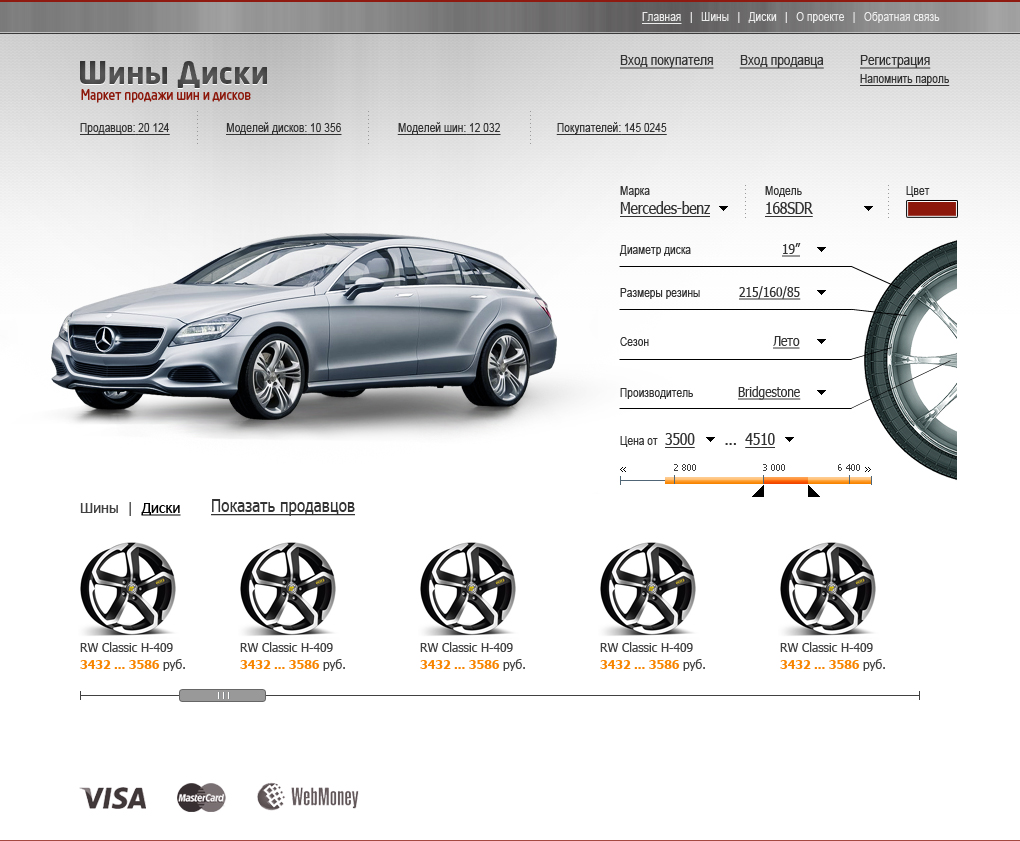Click the price slider right arrow »
Viewport: 1020px width, 841px height.
pyautogui.click(x=867, y=468)
